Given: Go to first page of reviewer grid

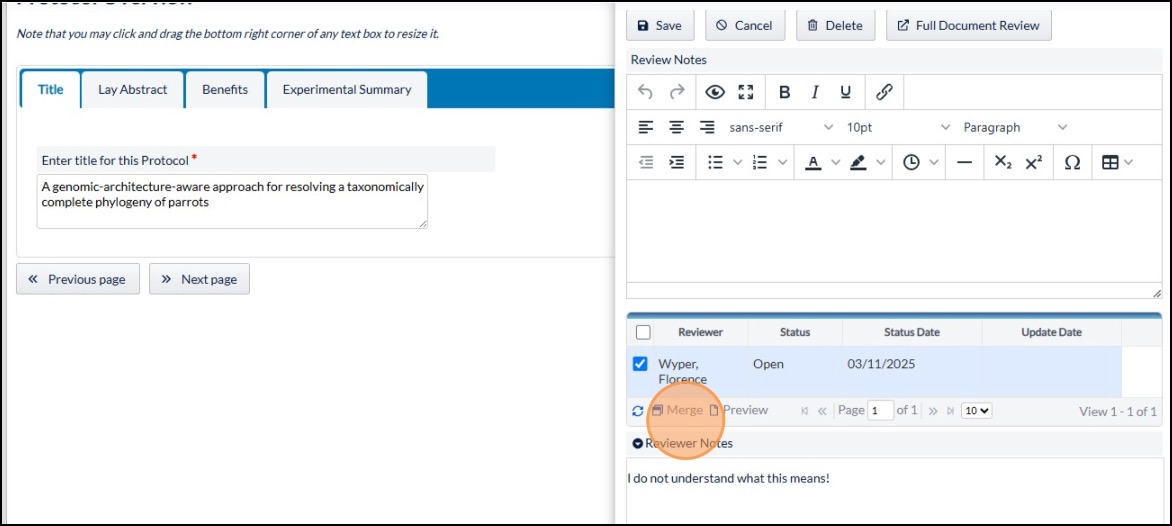Looking at the screenshot, I should pyautogui.click(x=804, y=410).
